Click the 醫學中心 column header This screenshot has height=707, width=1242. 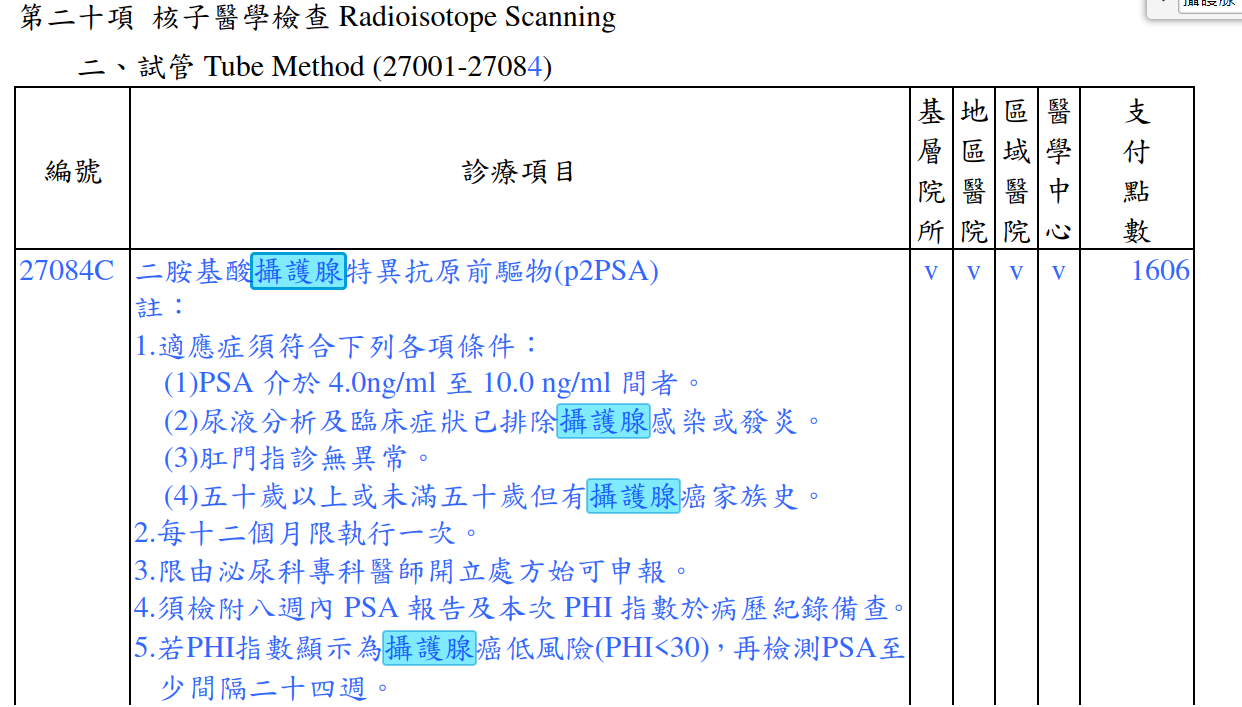(x=1058, y=171)
